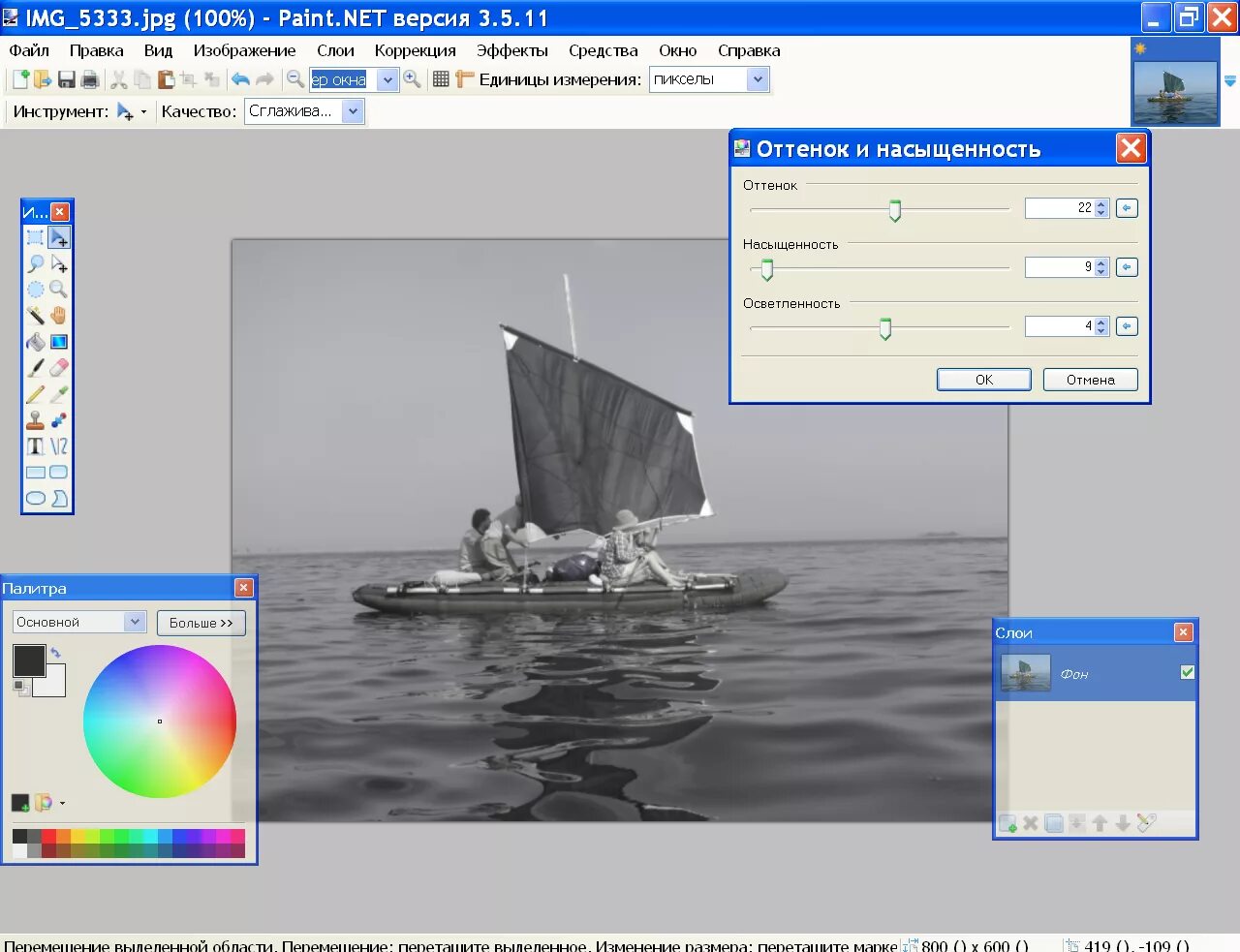This screenshot has height=952, width=1240.
Task: Toggle visibility checkbox of Фон layer
Action: coord(1188,672)
